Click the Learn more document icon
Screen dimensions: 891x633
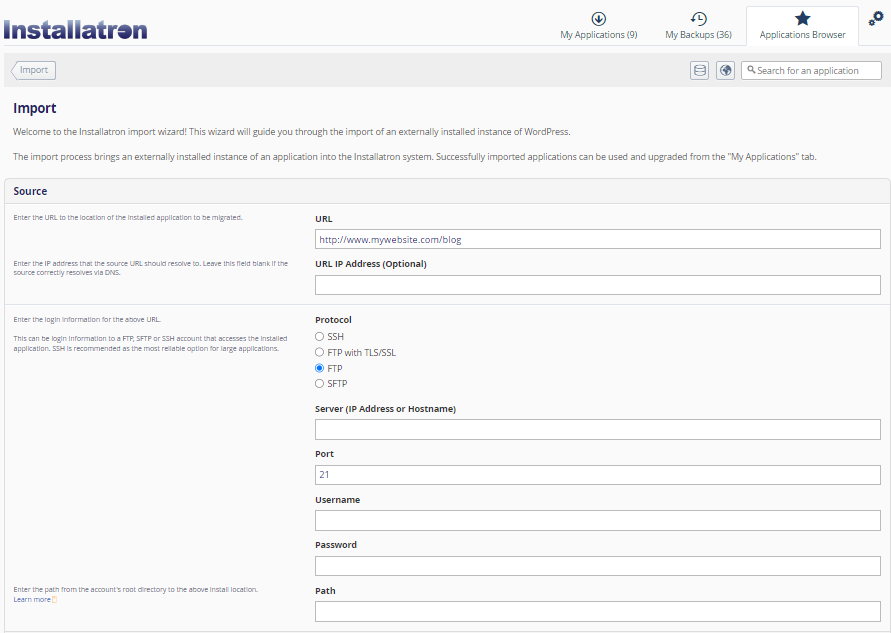(55, 600)
